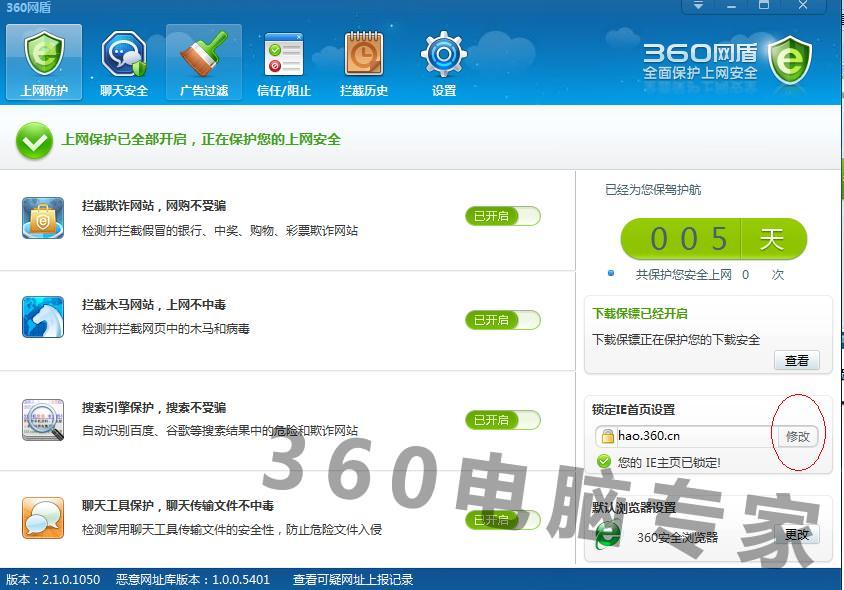Click 更改 default browser button

(x=797, y=535)
